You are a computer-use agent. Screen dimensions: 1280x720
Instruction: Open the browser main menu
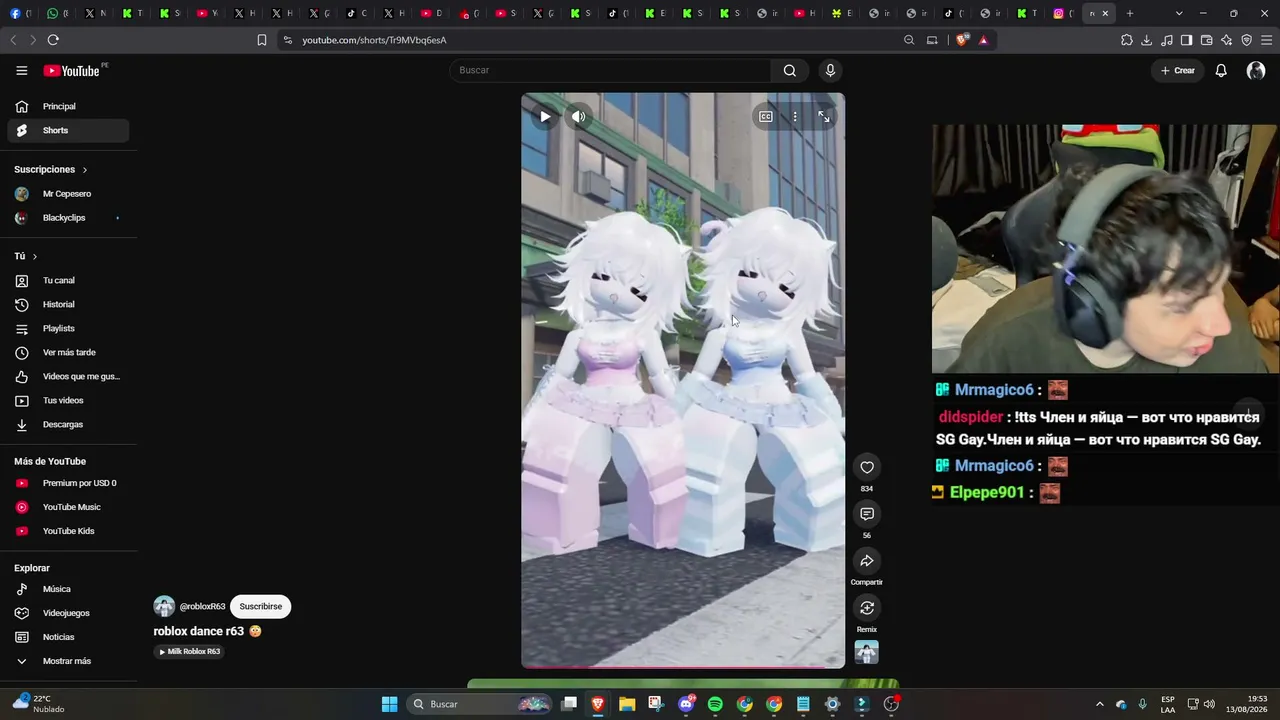pos(1266,40)
